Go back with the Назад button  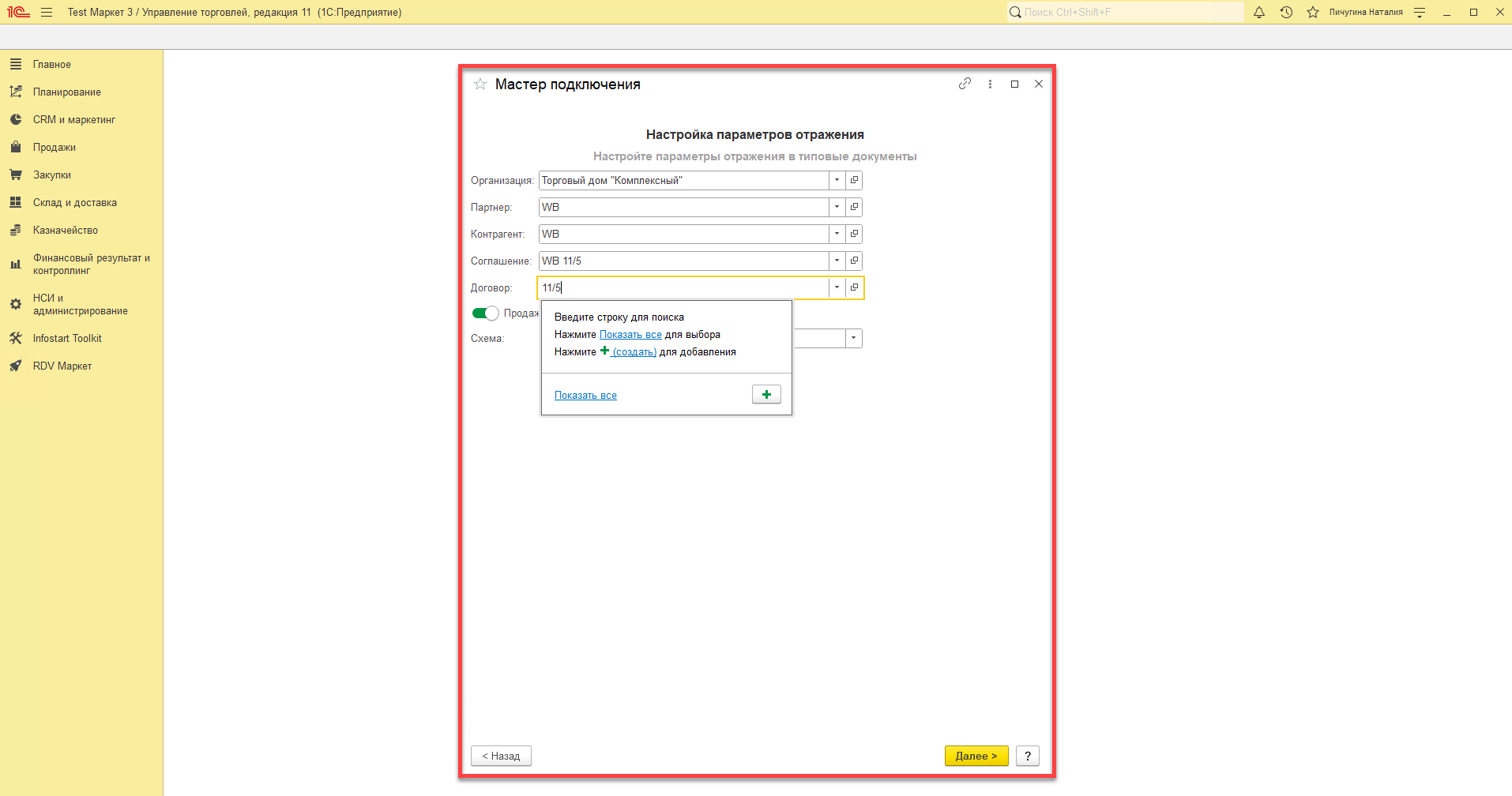pyautogui.click(x=501, y=756)
